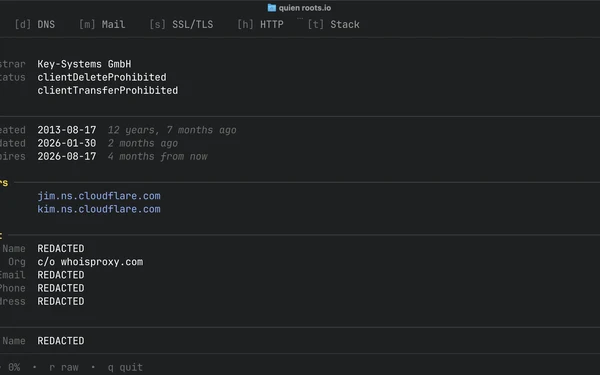600x375 pixels.
Task: Click registrar value Key-Systems GmbH
Action: coord(84,64)
